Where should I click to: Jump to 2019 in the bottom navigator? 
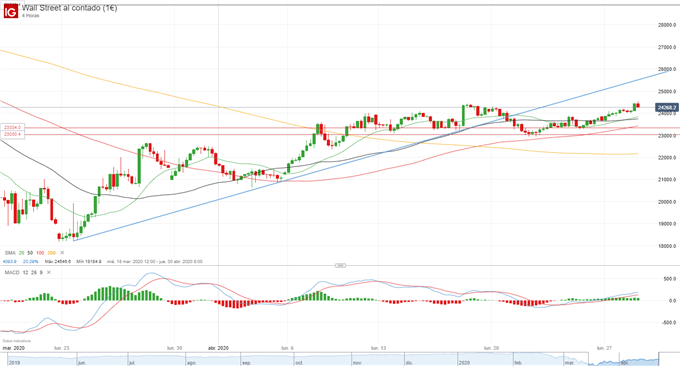(14, 363)
